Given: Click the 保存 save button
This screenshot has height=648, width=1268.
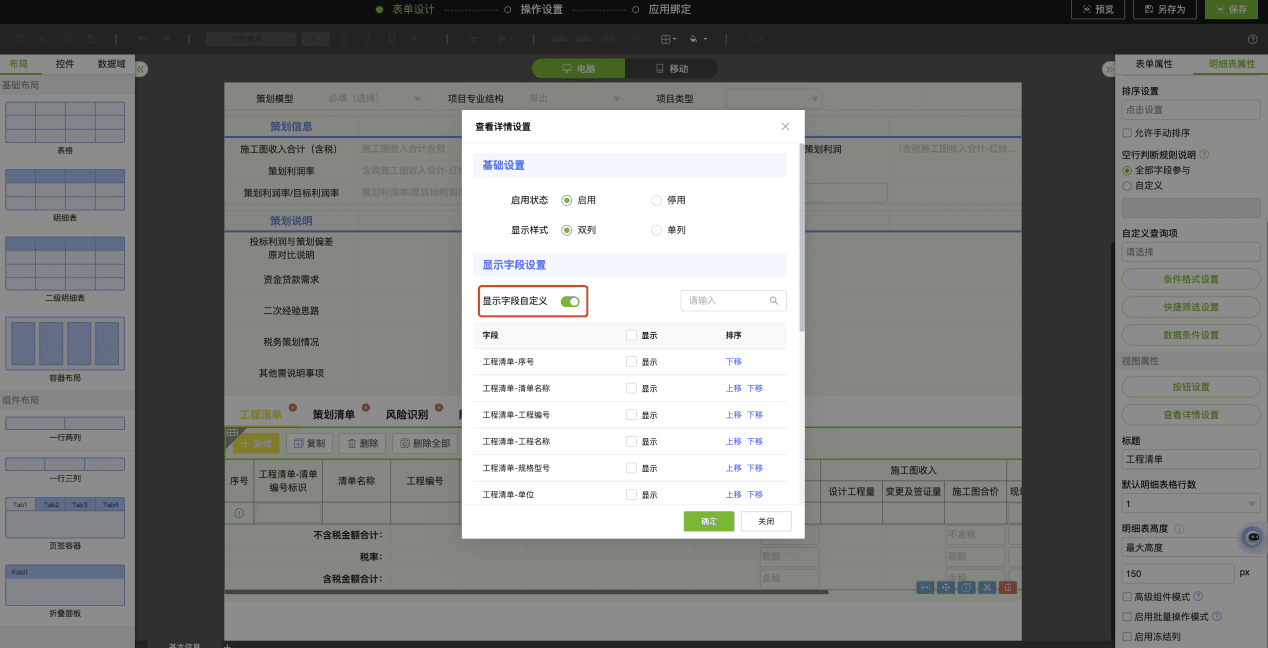Looking at the screenshot, I should point(1232,9).
